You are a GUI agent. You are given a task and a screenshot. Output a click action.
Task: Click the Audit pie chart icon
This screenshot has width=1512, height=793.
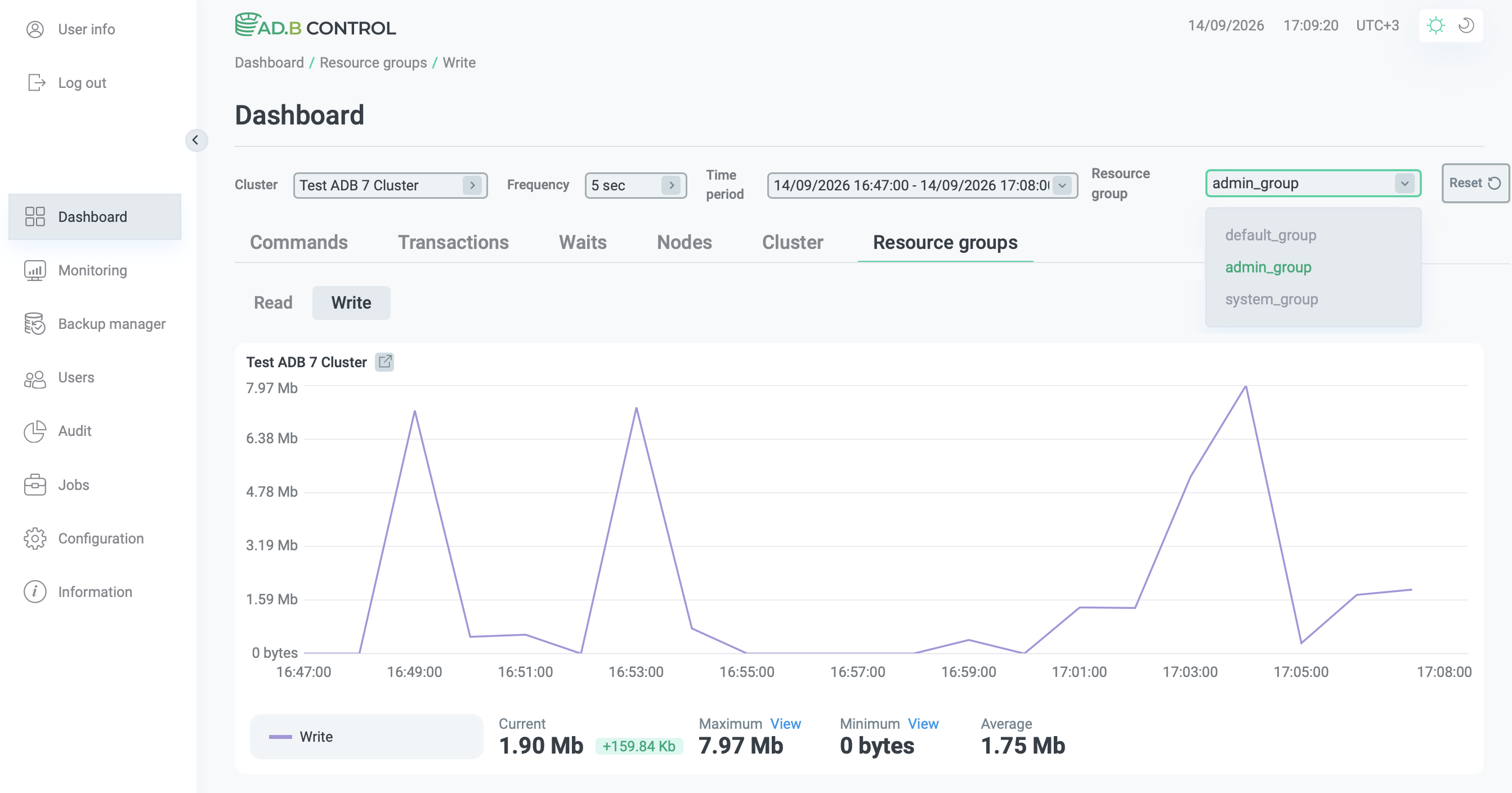tap(35, 431)
